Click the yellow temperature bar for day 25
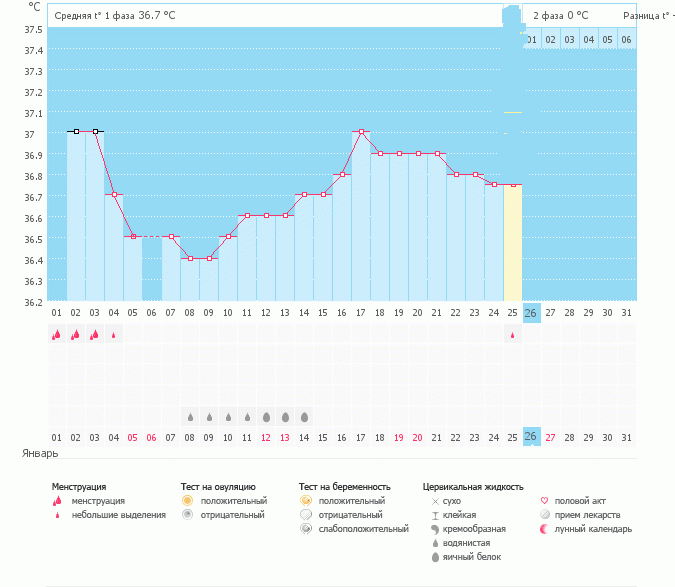675x587 pixels. [x=512, y=242]
